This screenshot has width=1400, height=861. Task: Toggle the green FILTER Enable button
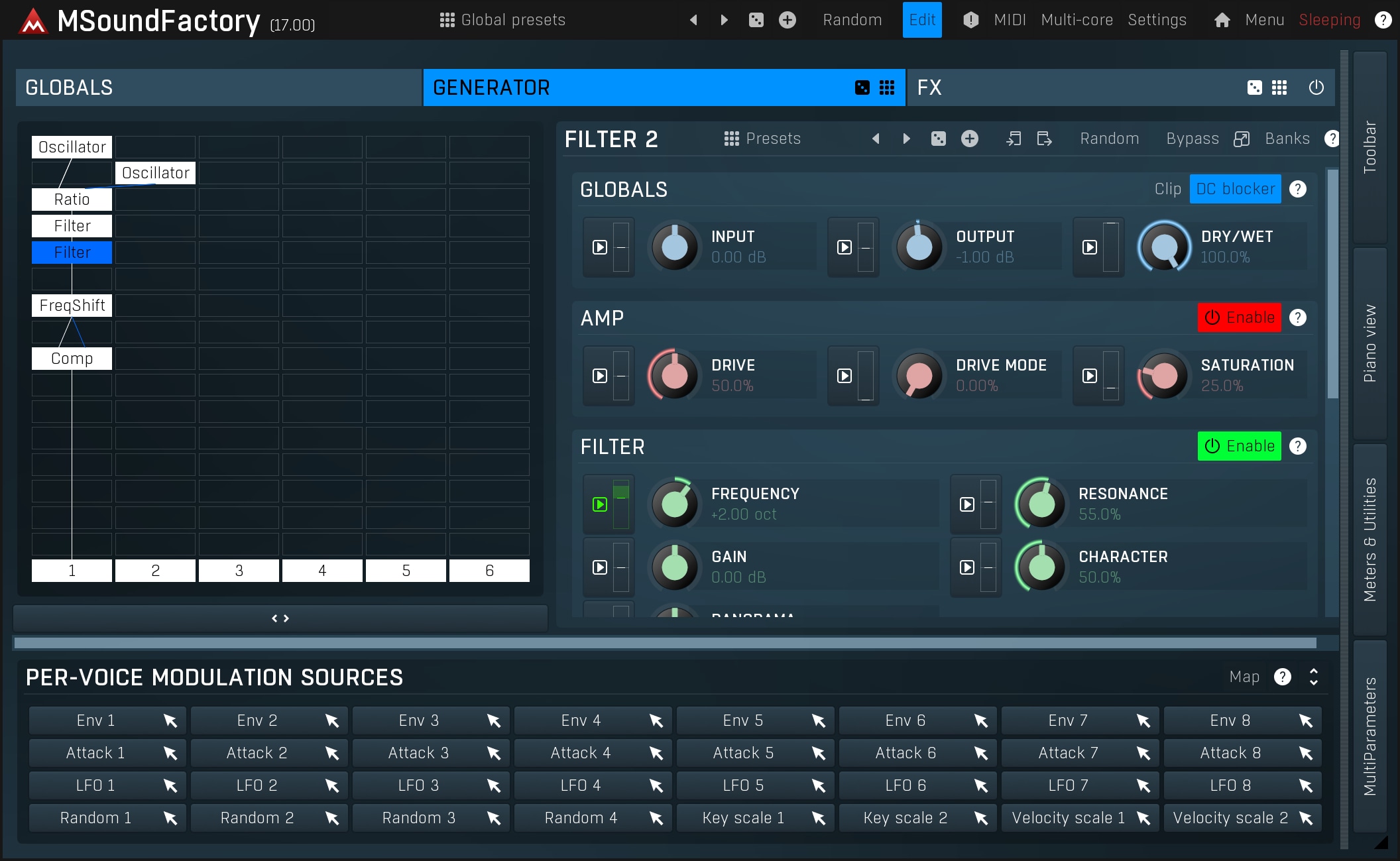click(1238, 446)
